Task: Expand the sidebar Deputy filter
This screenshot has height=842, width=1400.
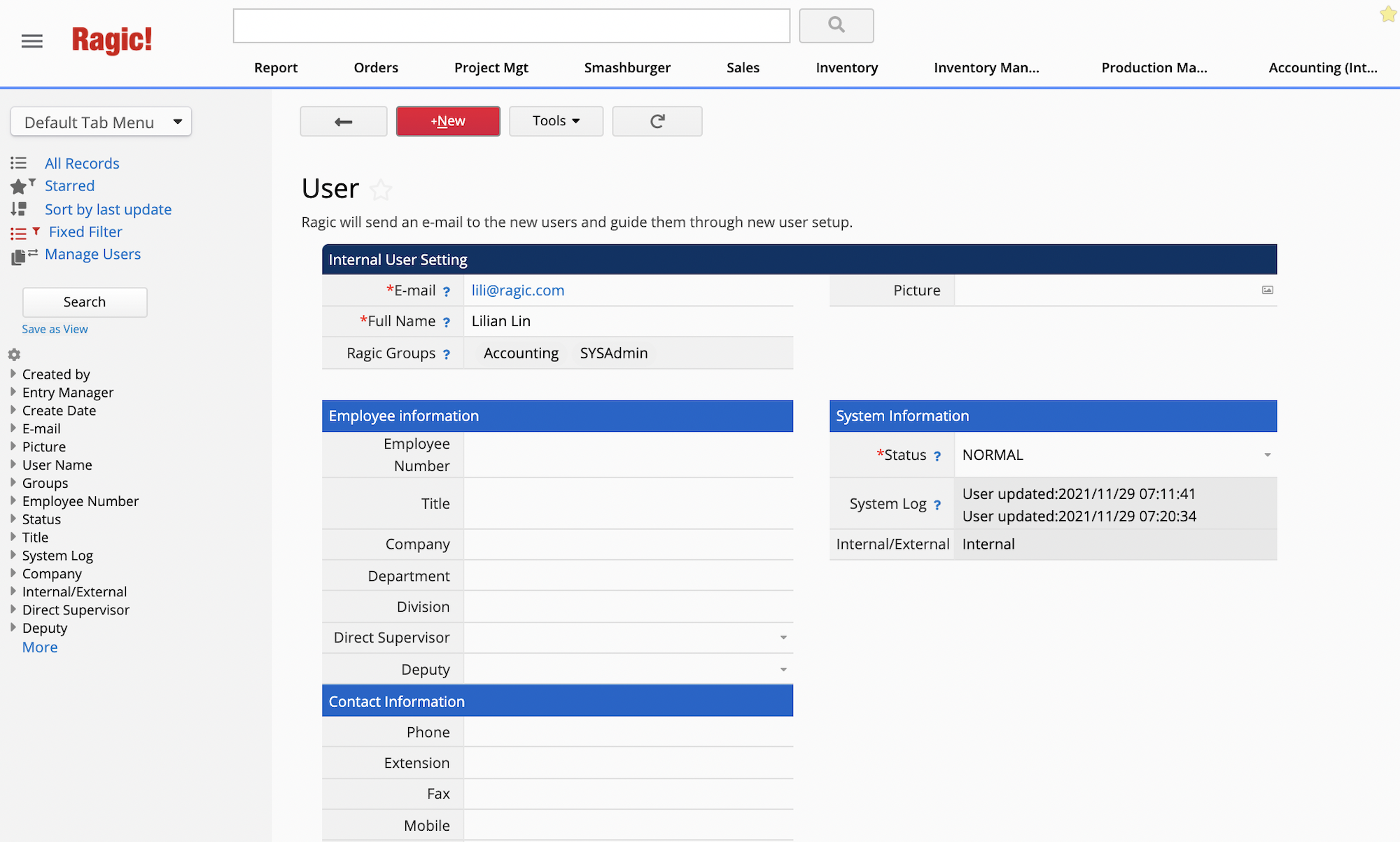Action: [13, 628]
